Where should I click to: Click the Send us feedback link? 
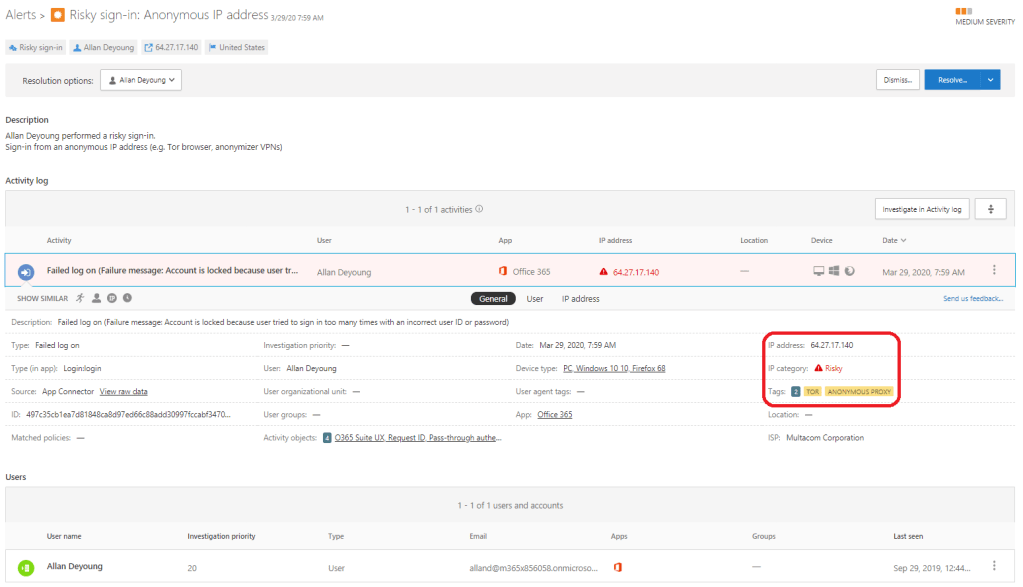[972, 298]
